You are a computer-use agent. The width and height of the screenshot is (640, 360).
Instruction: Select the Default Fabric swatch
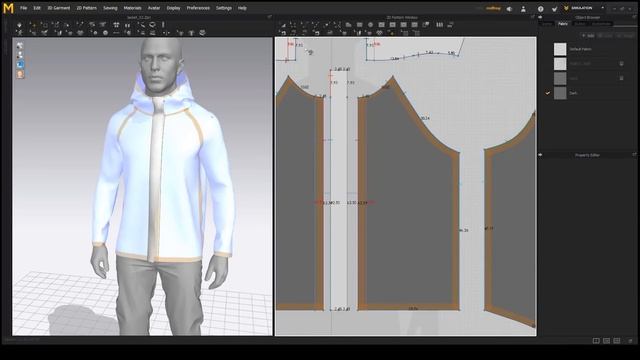pyautogui.click(x=560, y=49)
